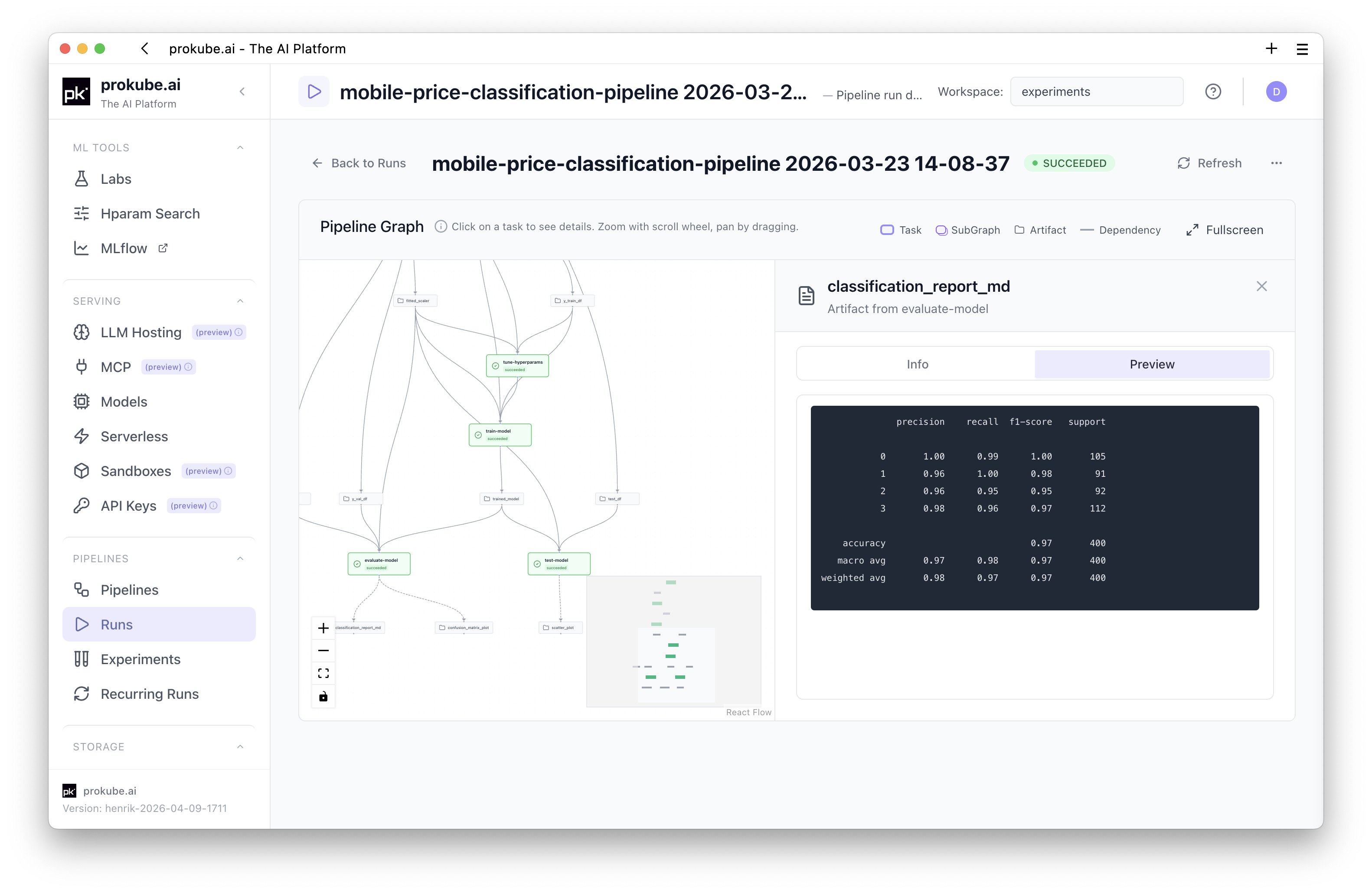Zoom in on pipeline graph

323,628
